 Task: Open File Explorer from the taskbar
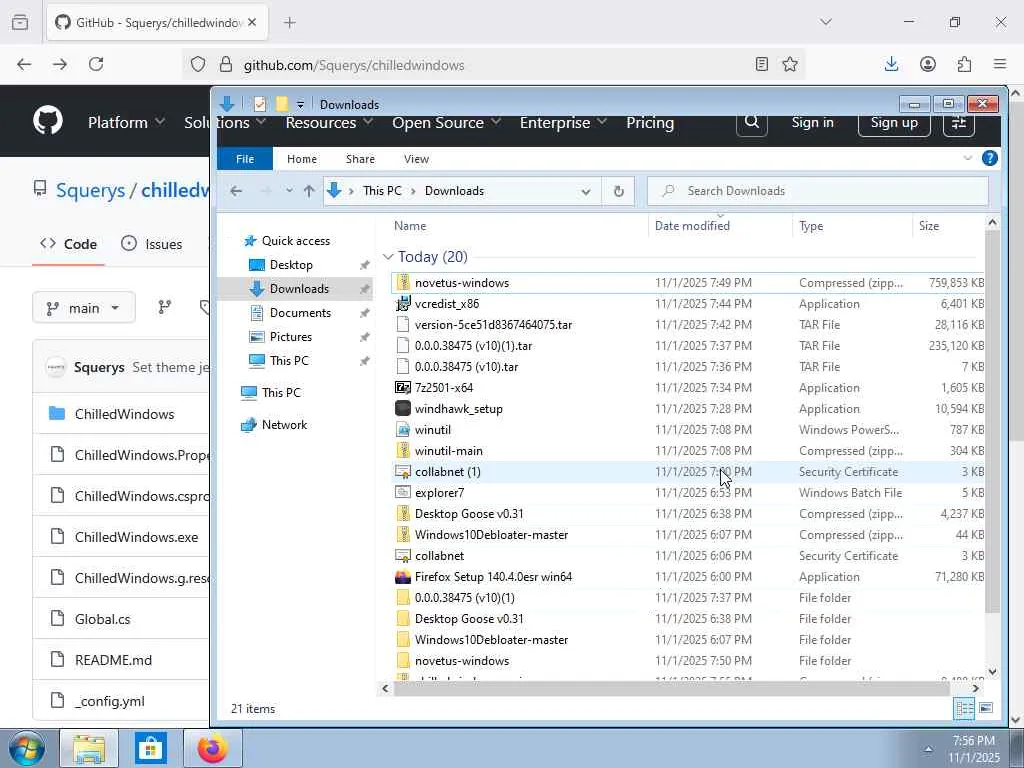point(89,748)
